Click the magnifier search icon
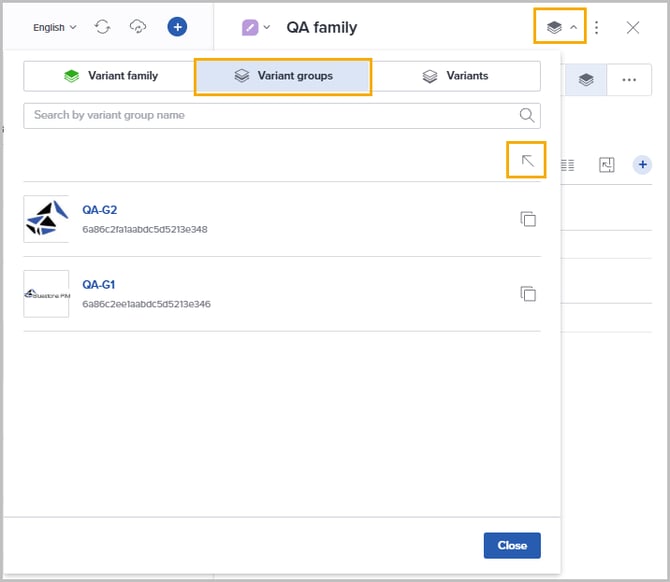Image resolution: width=670 pixels, height=582 pixels. point(527,115)
